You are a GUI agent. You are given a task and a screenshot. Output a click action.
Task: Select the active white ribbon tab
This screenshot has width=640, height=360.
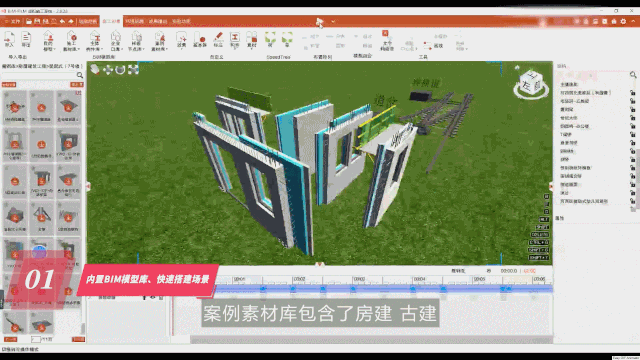111,21
